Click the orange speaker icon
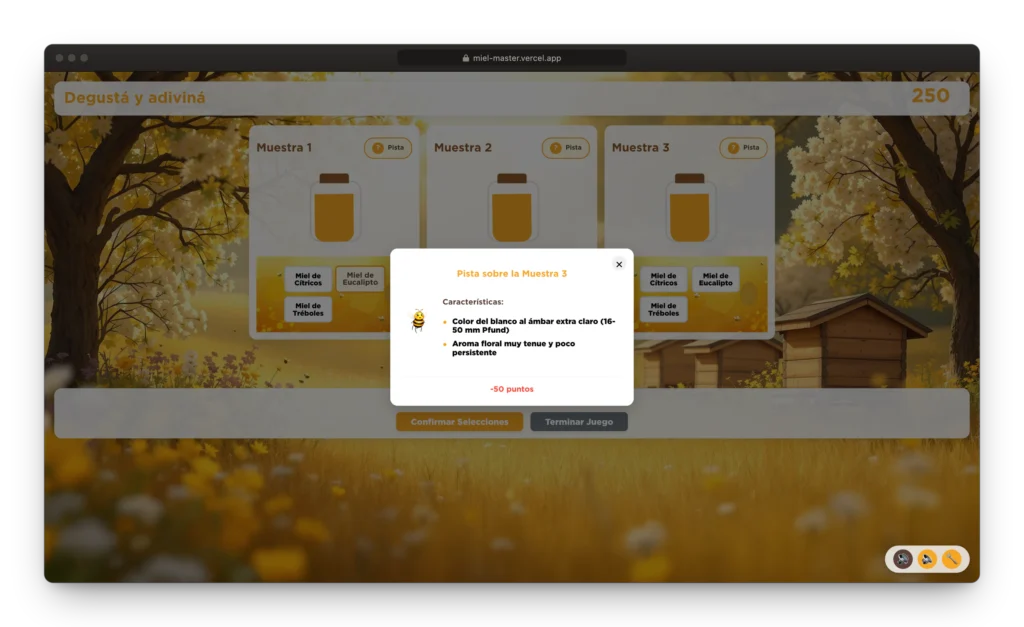The image size is (1024, 627). click(x=927, y=559)
